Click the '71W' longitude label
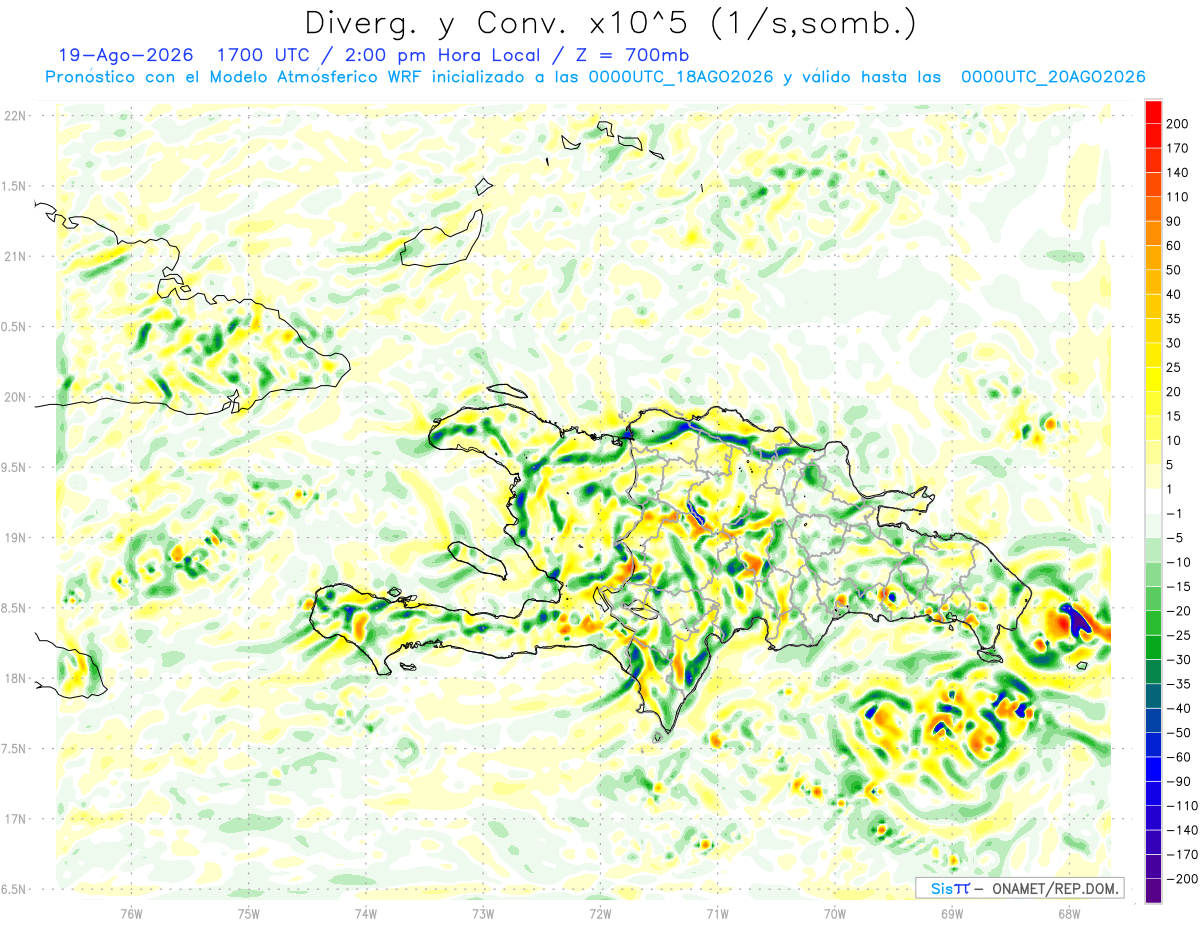The image size is (1200, 927). click(717, 914)
